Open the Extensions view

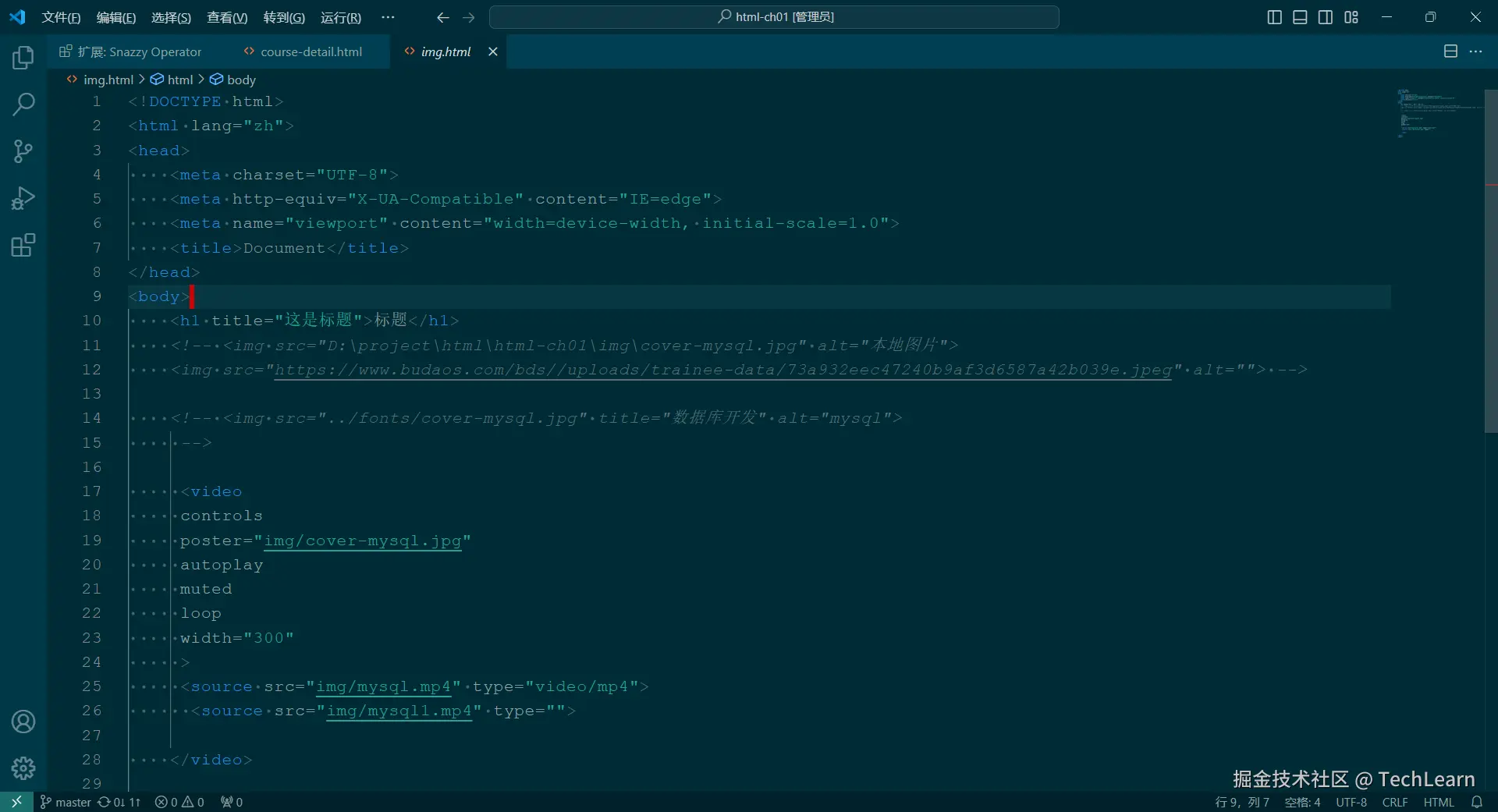pyautogui.click(x=23, y=245)
